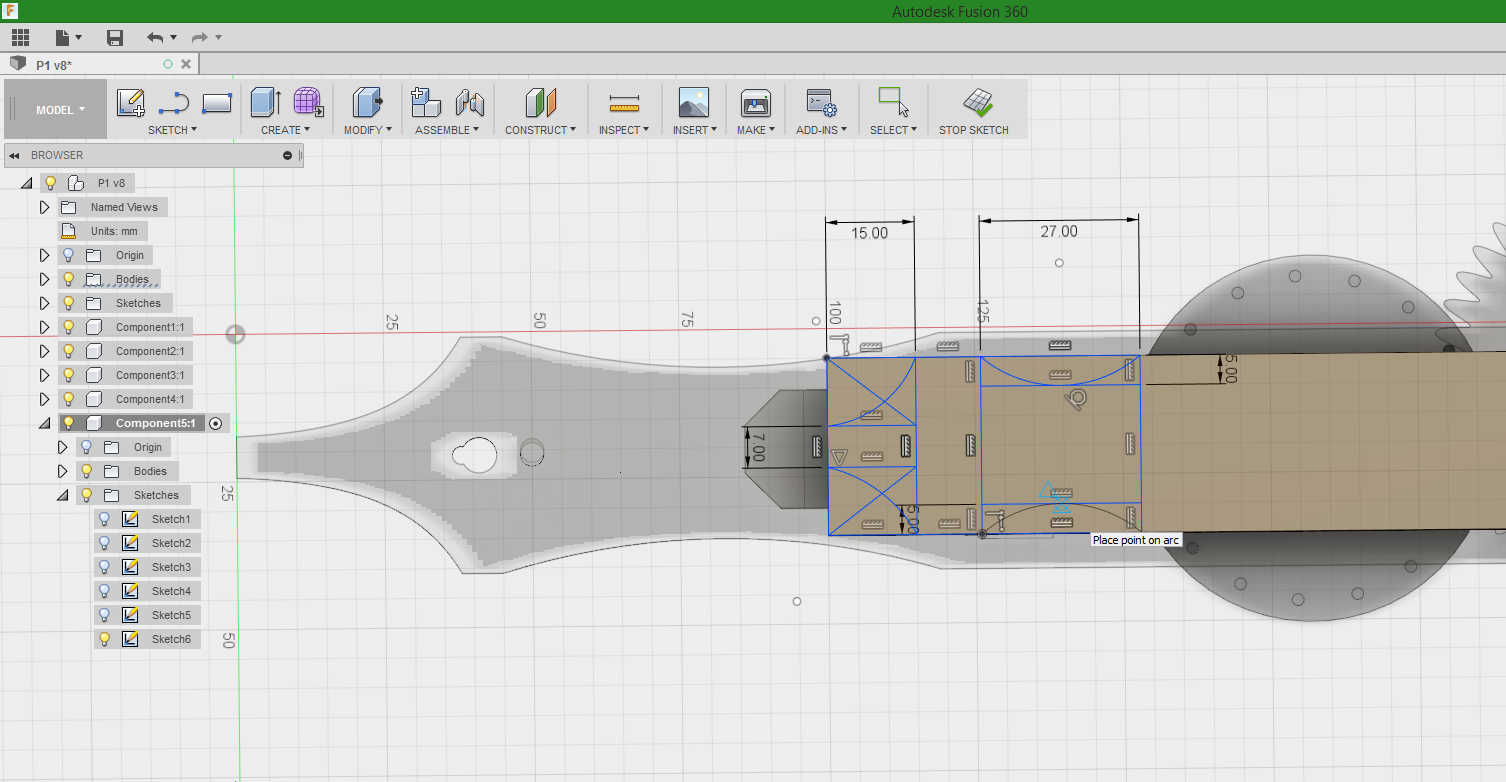Undo the last action
The height and width of the screenshot is (782, 1506).
[x=155, y=38]
